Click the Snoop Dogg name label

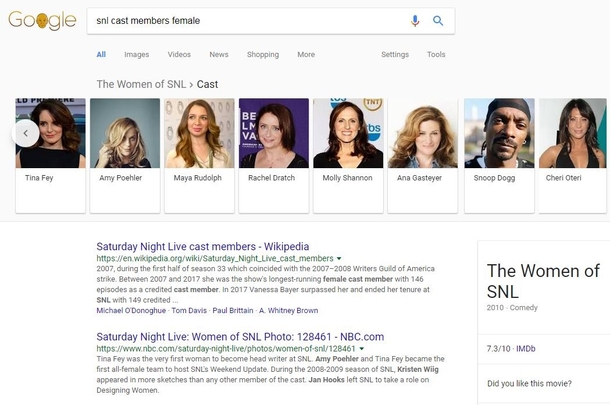(x=494, y=178)
